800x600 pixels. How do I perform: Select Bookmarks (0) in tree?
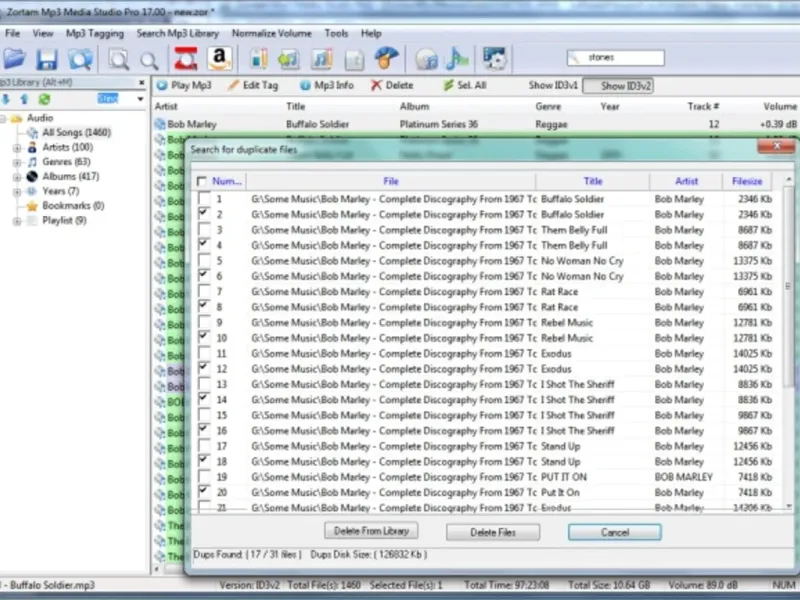click(73, 206)
